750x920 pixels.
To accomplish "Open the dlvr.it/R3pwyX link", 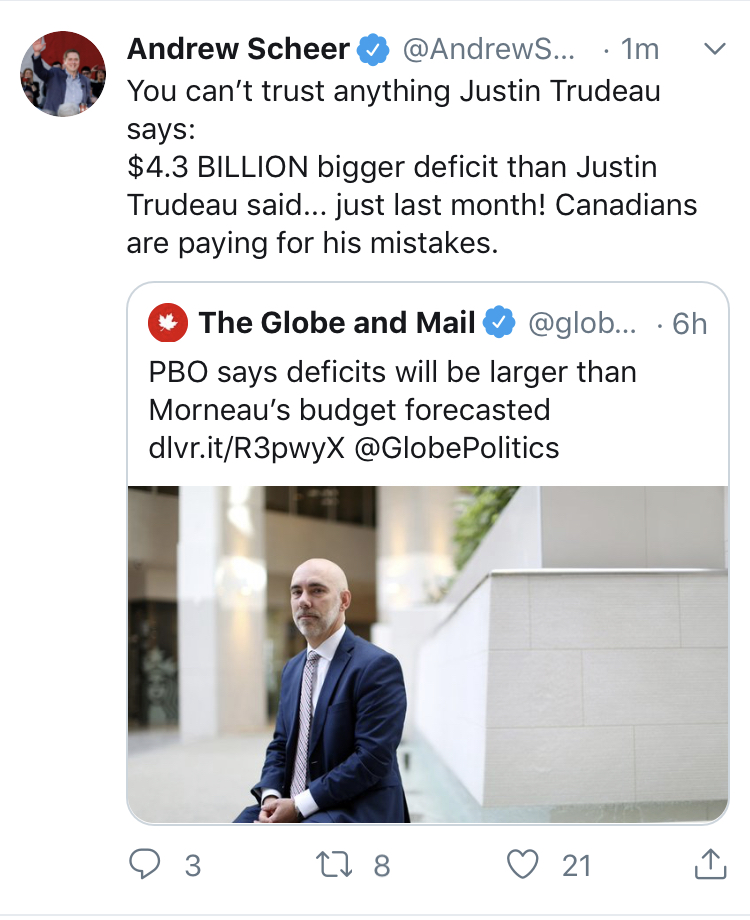I will pos(246,447).
